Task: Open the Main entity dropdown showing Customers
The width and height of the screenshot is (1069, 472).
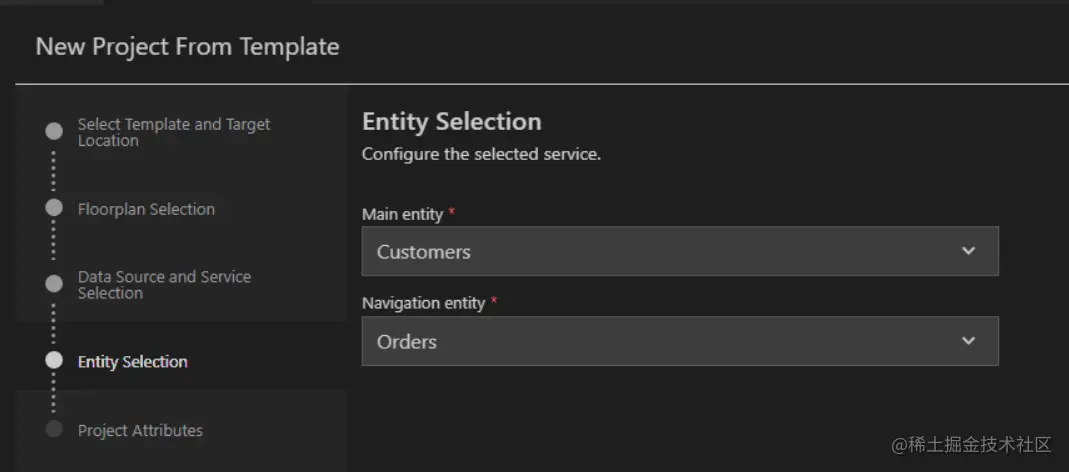Action: (660, 251)
